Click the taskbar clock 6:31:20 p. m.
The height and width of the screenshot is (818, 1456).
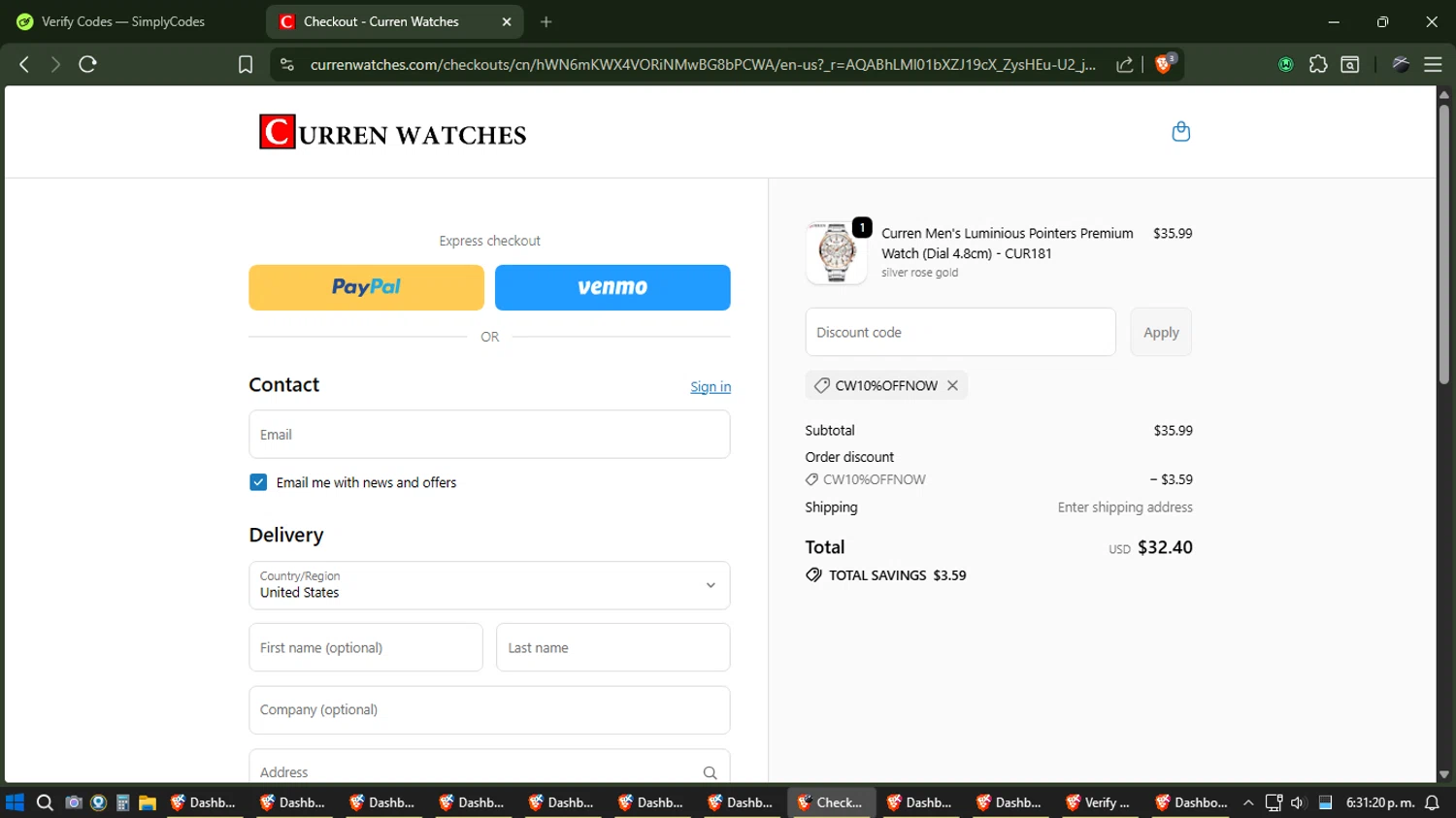1379,802
